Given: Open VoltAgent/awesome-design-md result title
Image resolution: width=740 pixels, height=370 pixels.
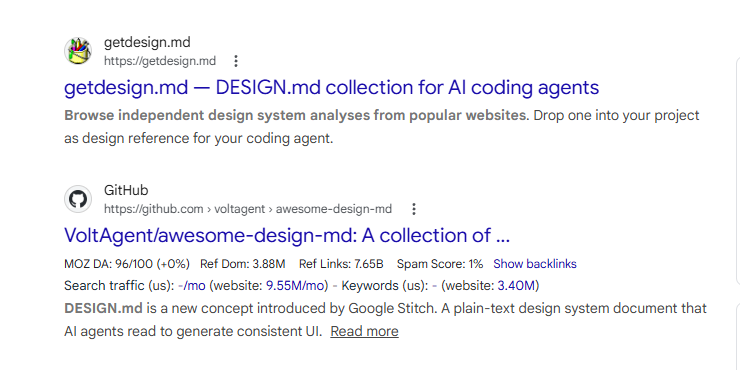Looking at the screenshot, I should (x=287, y=235).
